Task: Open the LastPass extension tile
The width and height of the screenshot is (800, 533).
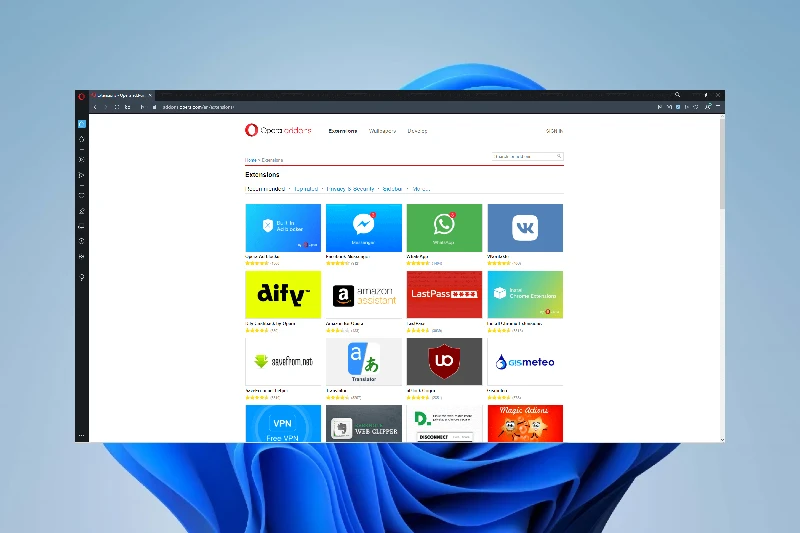Action: click(444, 295)
